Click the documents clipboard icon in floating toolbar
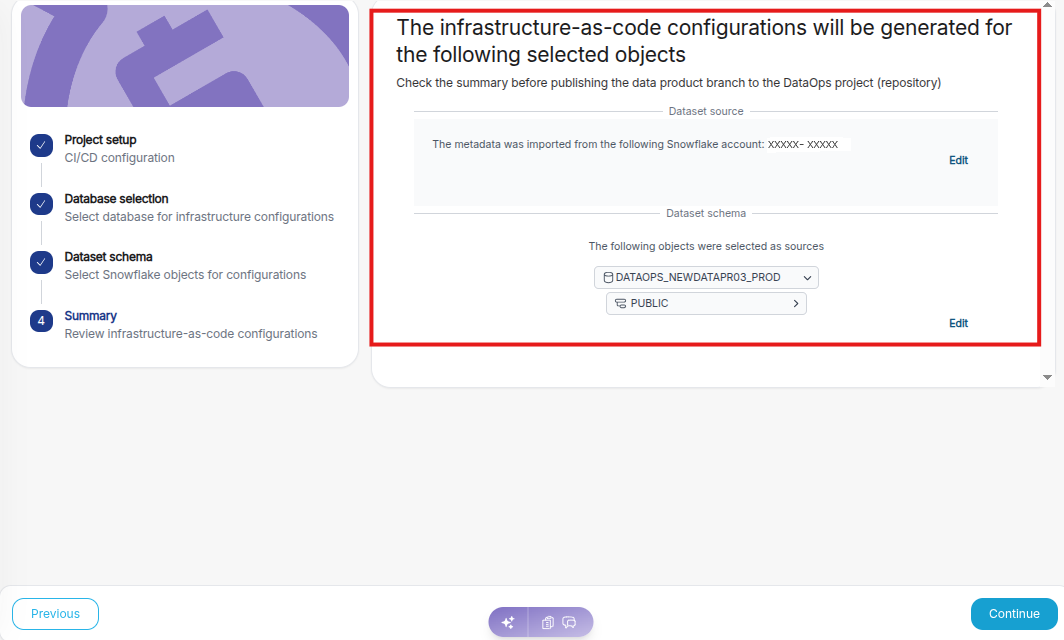The height and width of the screenshot is (640, 1064). pos(548,622)
